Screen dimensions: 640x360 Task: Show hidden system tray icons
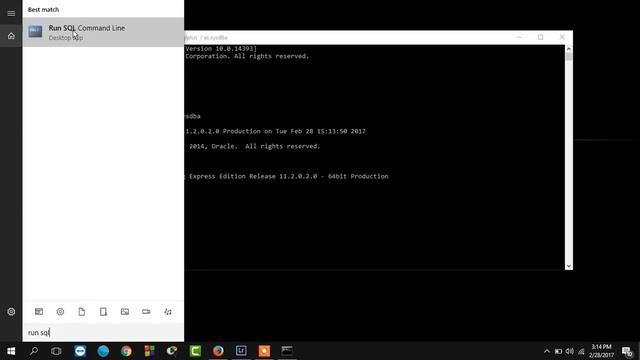click(x=547, y=351)
